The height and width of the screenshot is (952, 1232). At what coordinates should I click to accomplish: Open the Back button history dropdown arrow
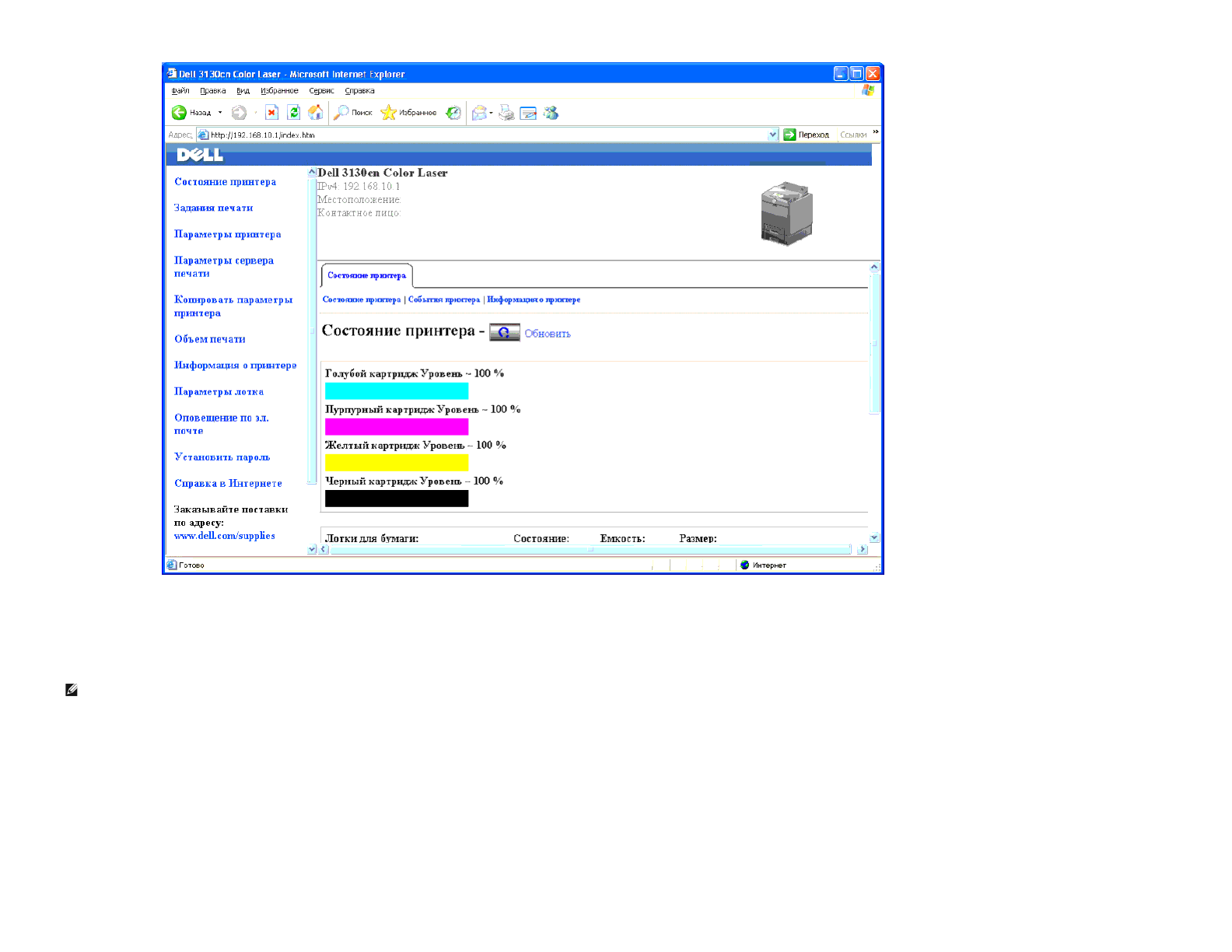220,113
